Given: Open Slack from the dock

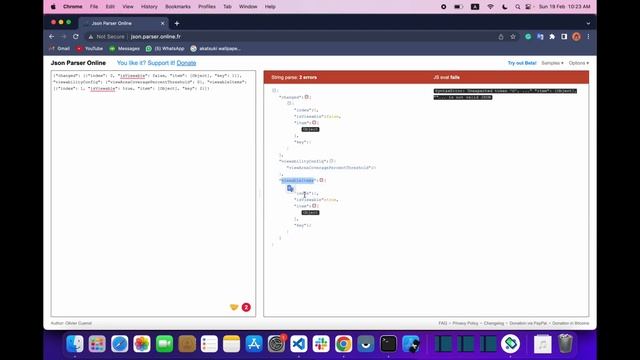Looking at the screenshot, I should tap(321, 344).
